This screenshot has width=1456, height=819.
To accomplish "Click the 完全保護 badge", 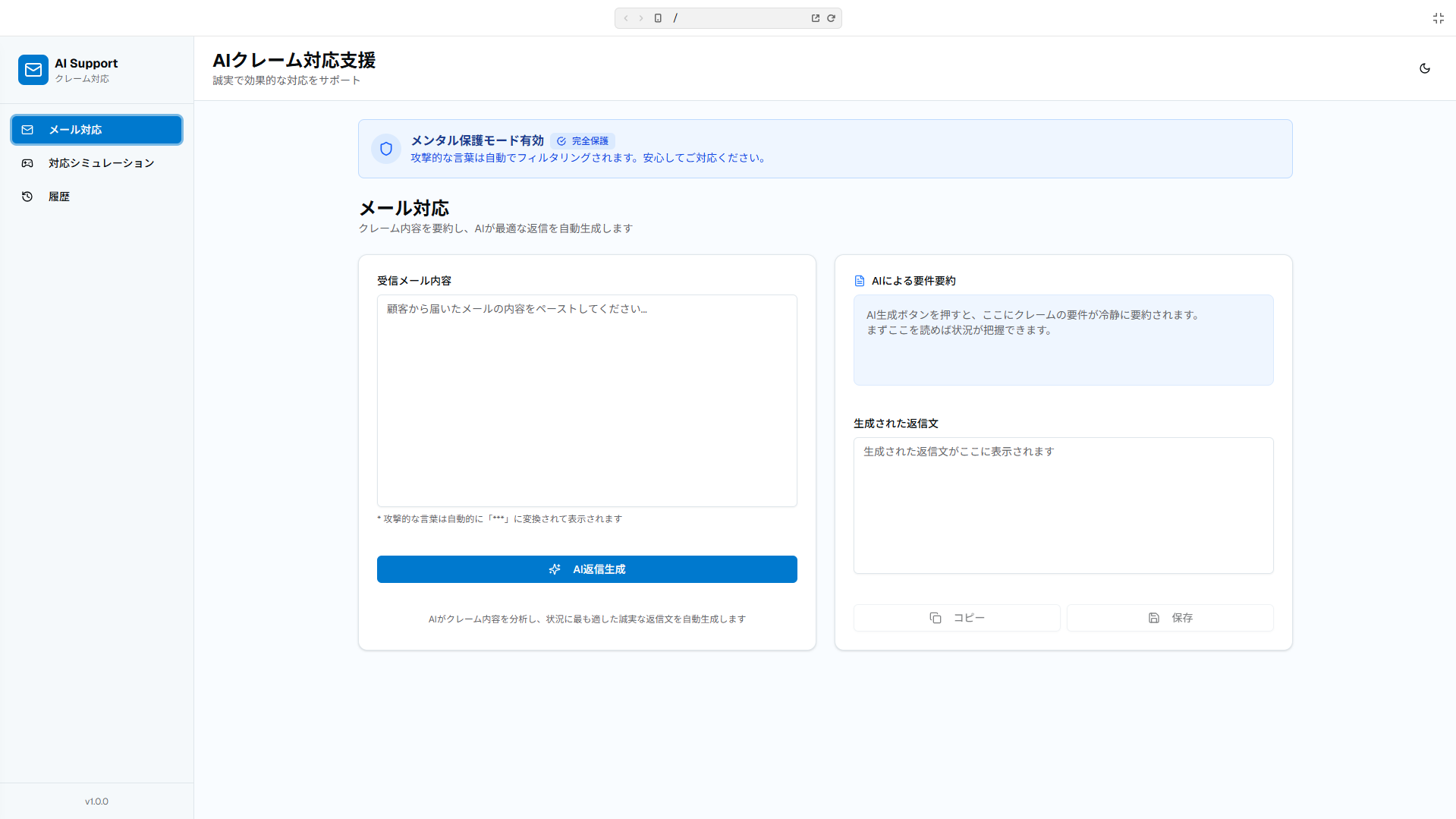I will (x=583, y=141).
